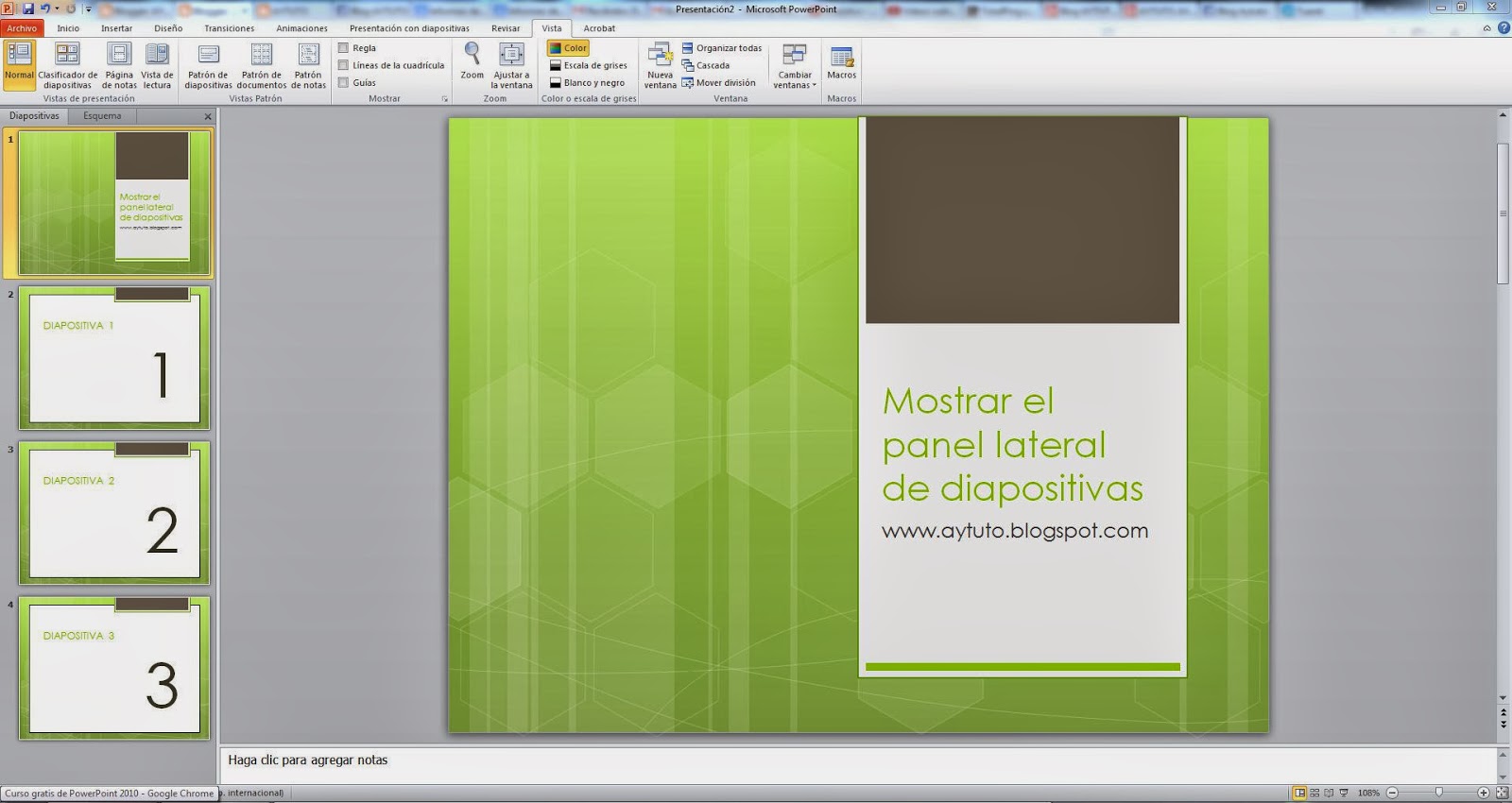Image resolution: width=1512 pixels, height=803 pixels.
Task: Select slide 1 thumbnail
Action: (x=114, y=202)
